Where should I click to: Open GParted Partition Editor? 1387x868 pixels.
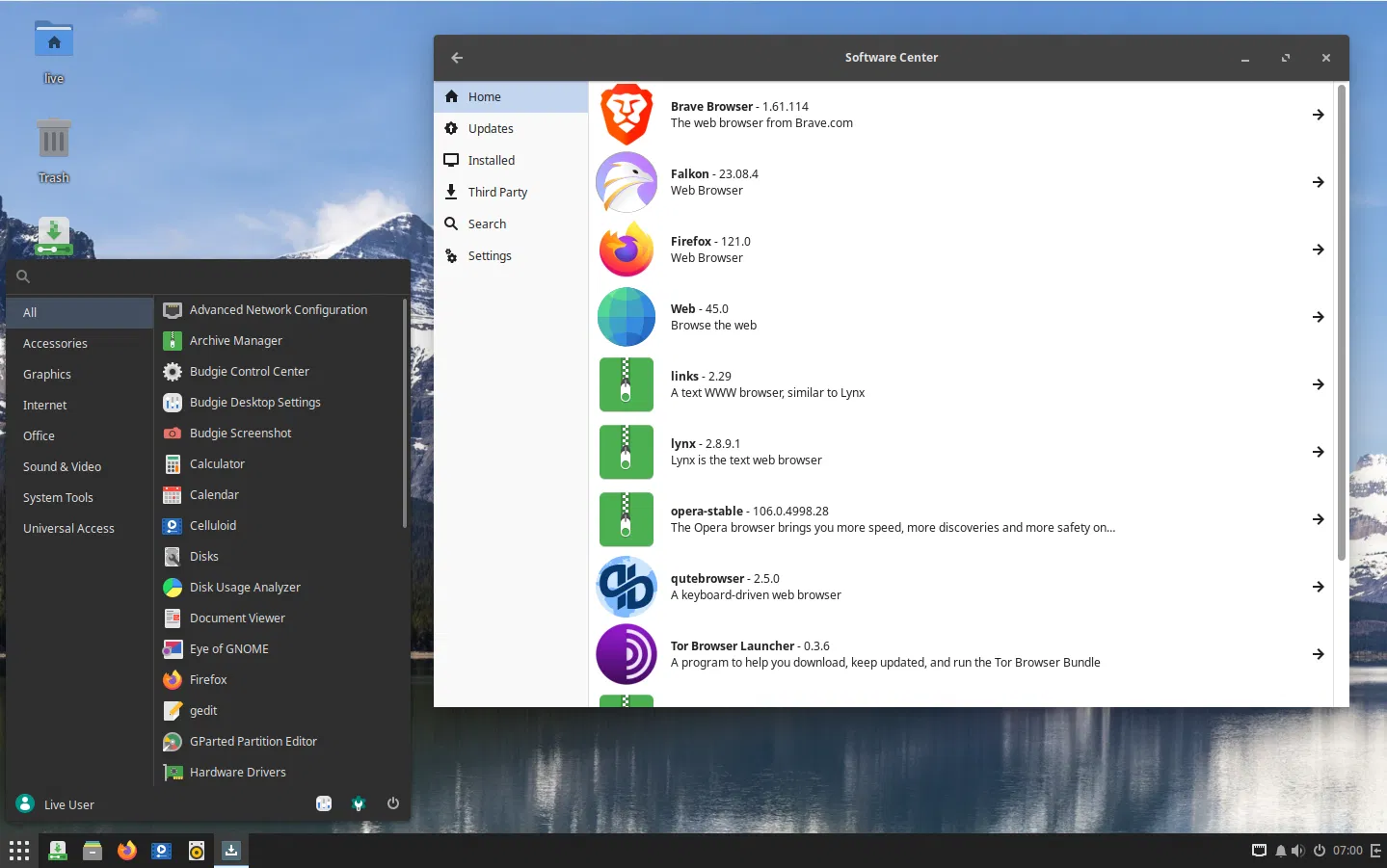point(279,741)
